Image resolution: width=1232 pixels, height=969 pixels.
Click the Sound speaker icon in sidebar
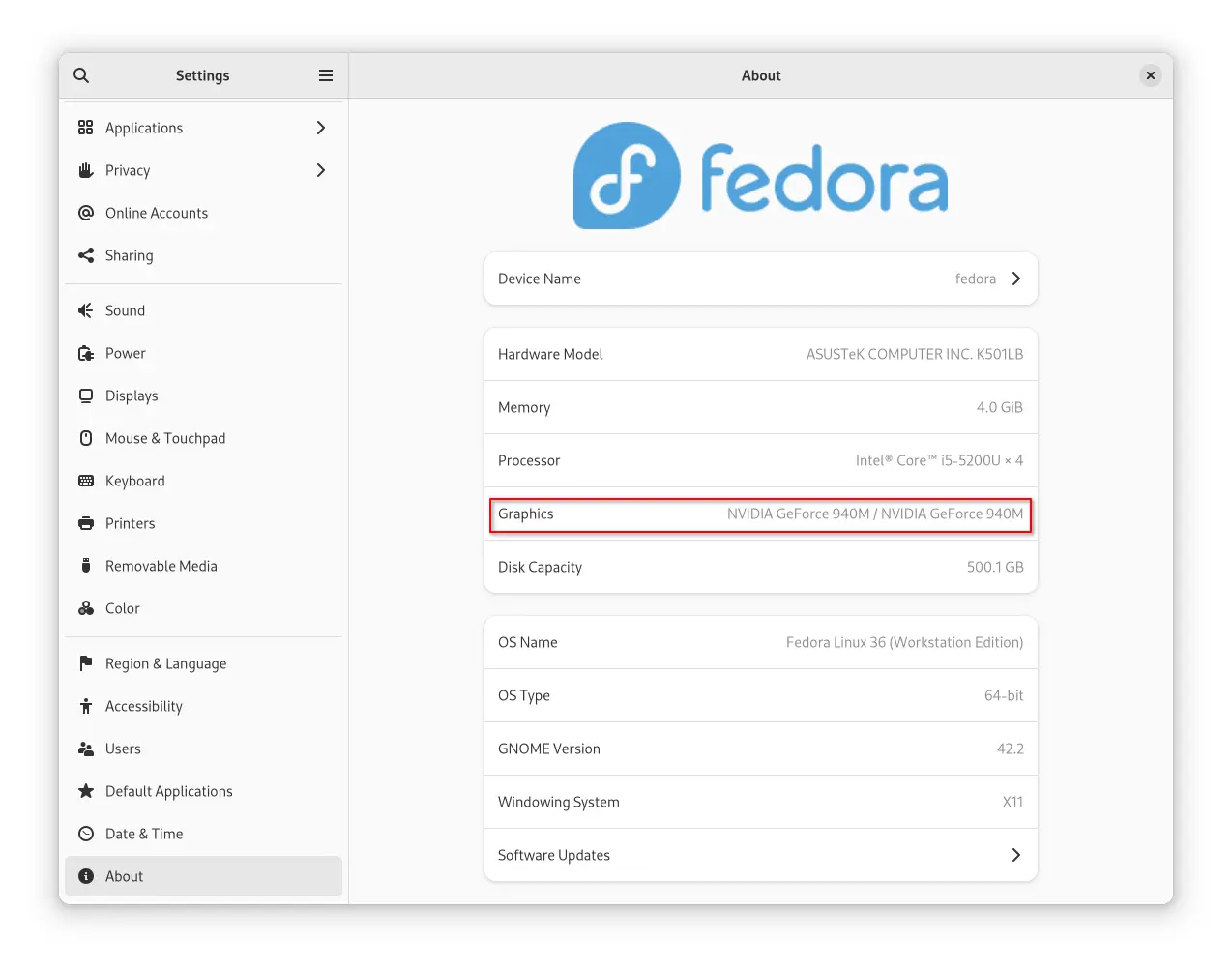coord(86,310)
